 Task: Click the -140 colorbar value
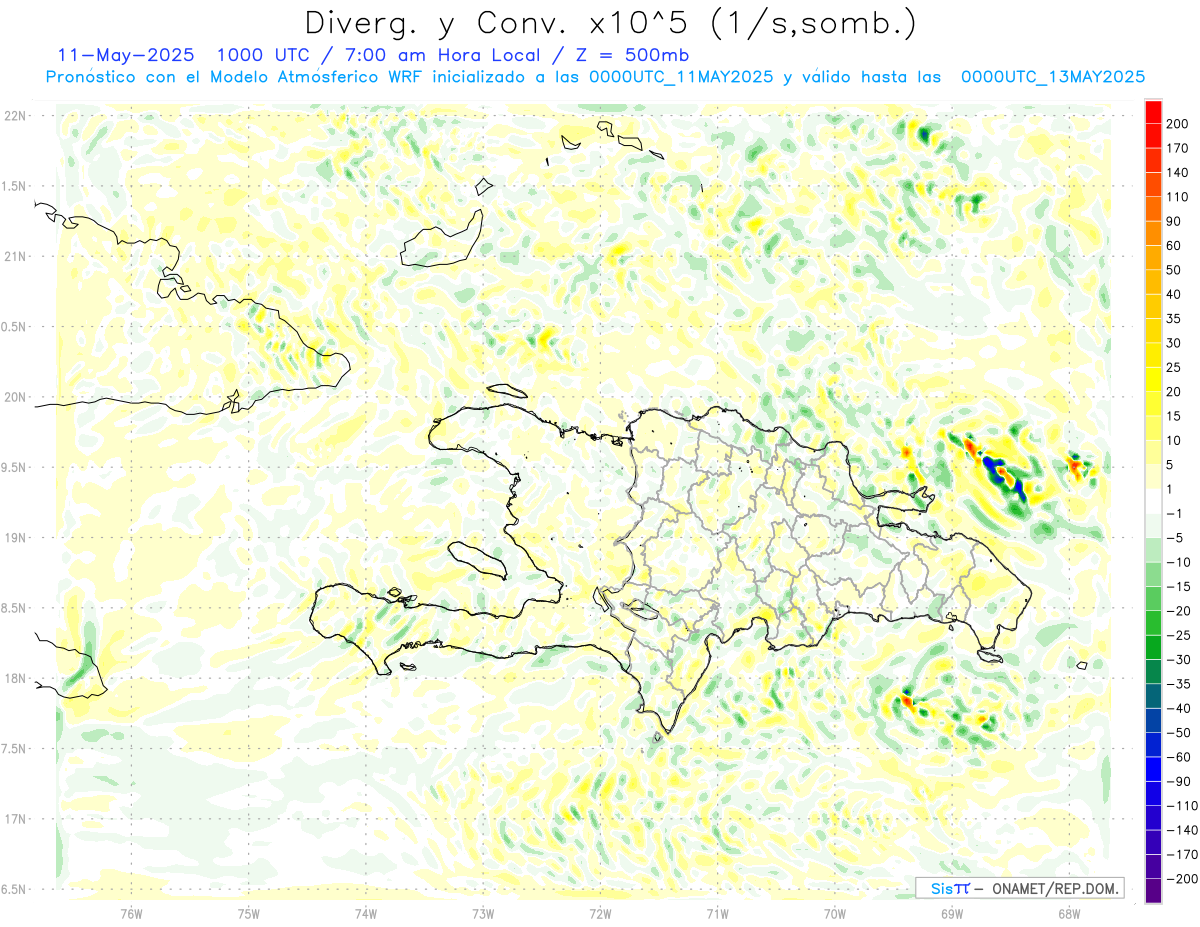[1180, 830]
